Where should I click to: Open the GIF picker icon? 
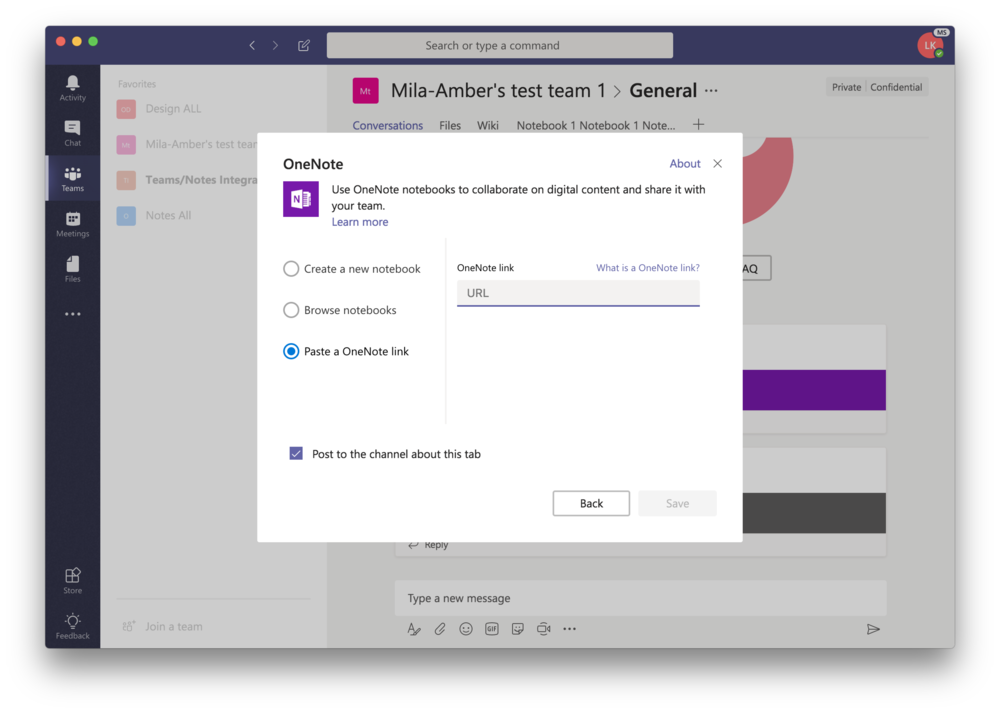click(x=492, y=629)
